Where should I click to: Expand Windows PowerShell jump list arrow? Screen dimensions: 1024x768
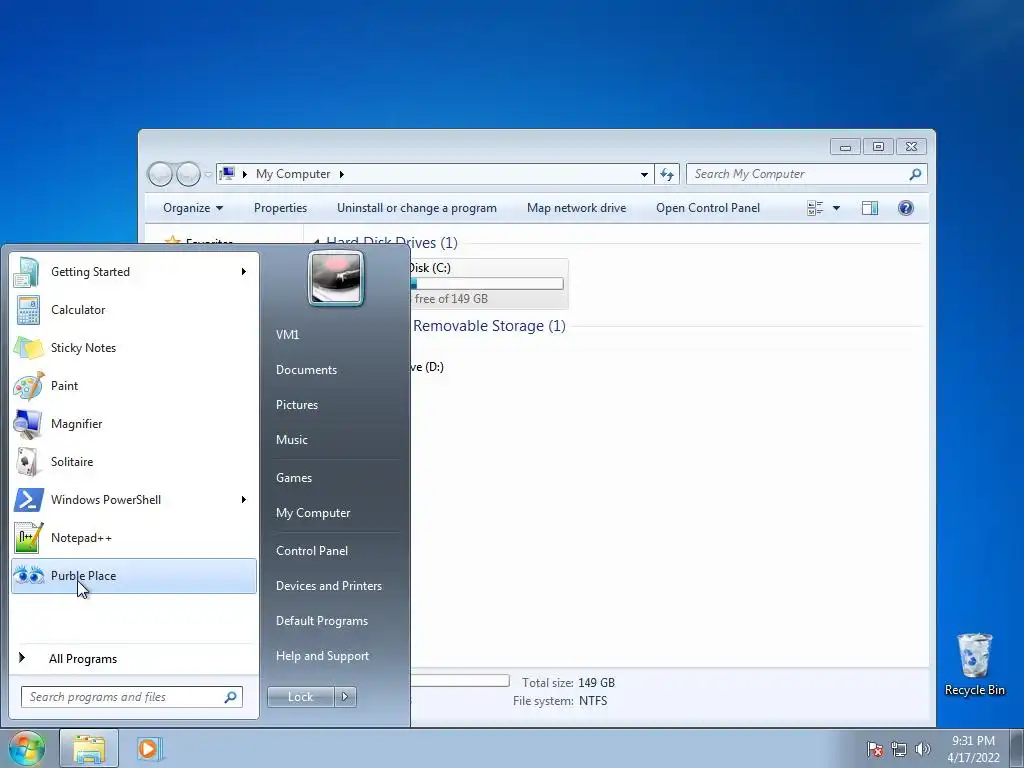point(244,500)
